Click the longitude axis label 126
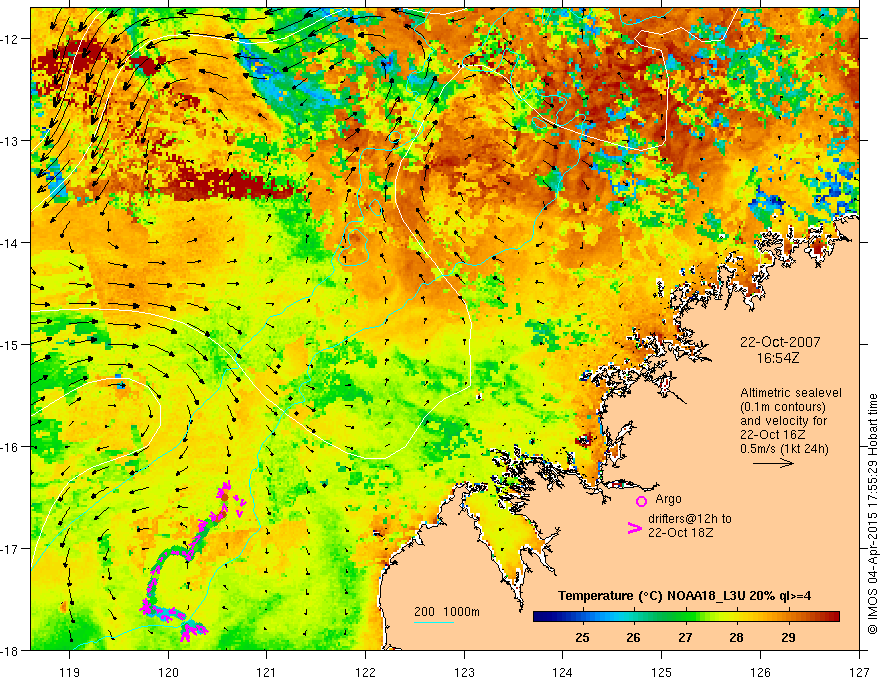The image size is (880, 680). click(760, 672)
